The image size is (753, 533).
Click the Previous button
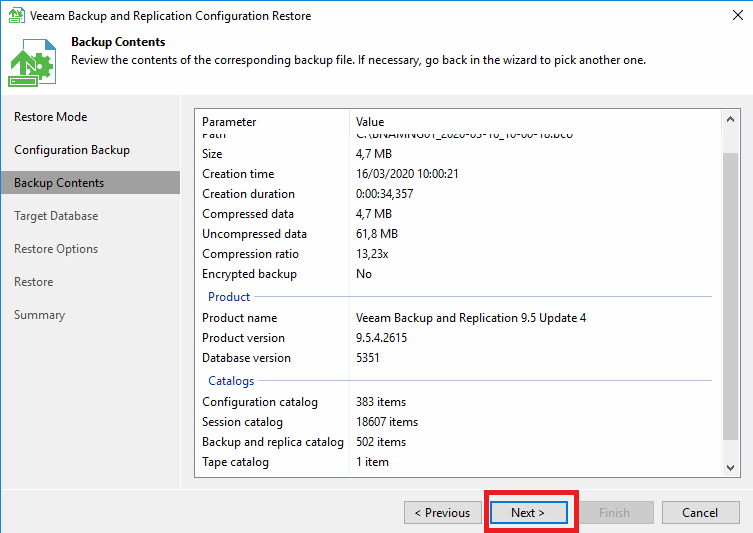pos(442,513)
